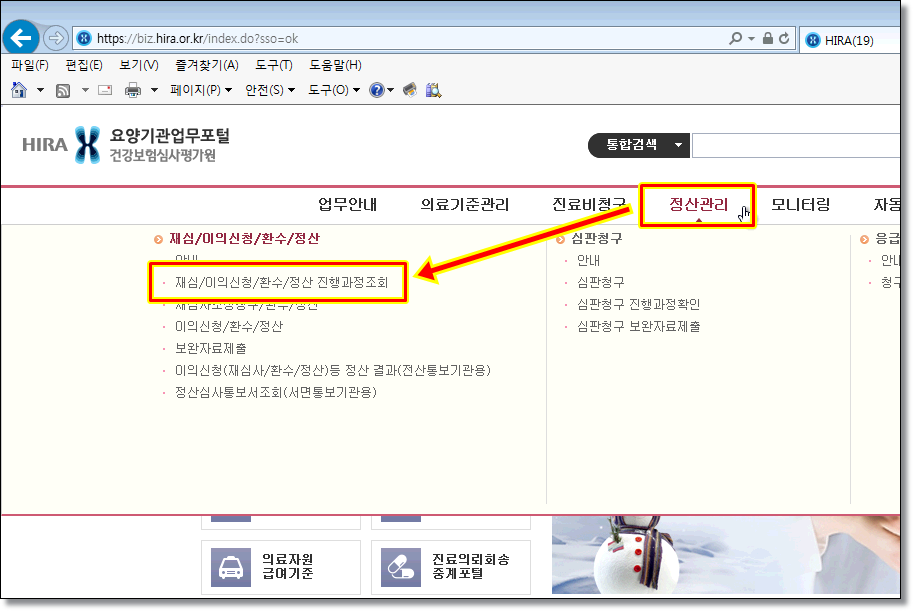The width and height of the screenshot is (913, 611).
Task: Click the 심판청구 submenu link
Action: pos(600,282)
